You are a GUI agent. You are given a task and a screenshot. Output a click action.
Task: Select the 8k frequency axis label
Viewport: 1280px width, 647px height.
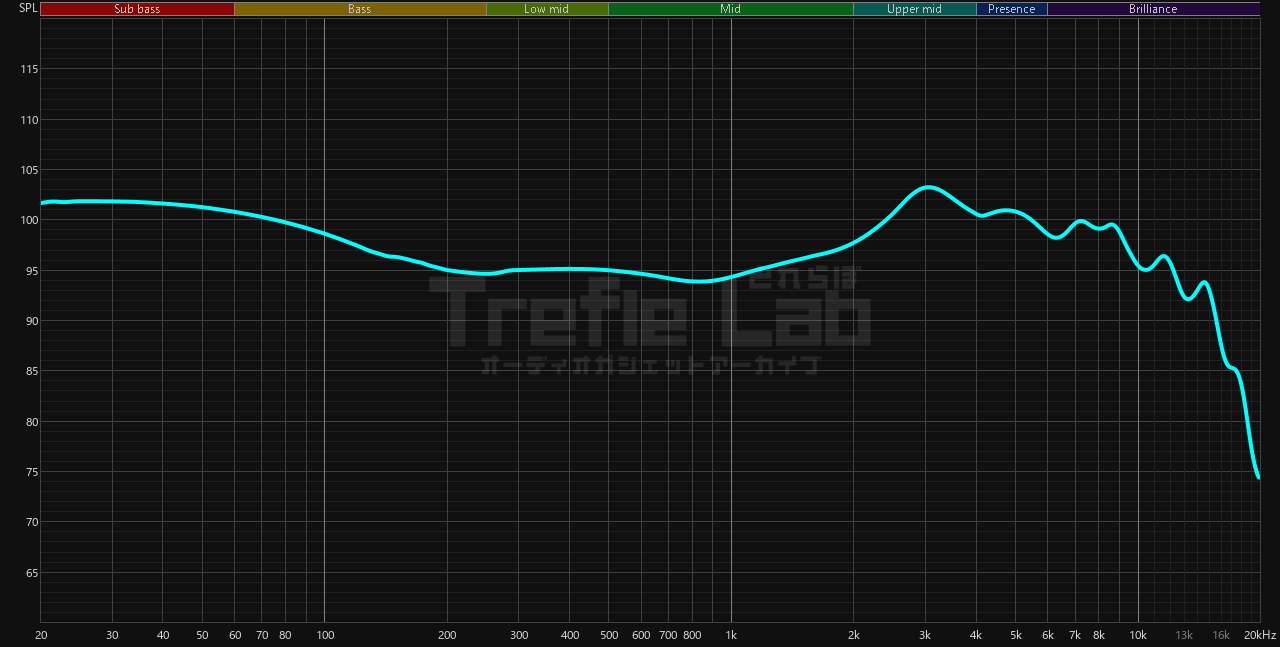pyautogui.click(x=1099, y=635)
